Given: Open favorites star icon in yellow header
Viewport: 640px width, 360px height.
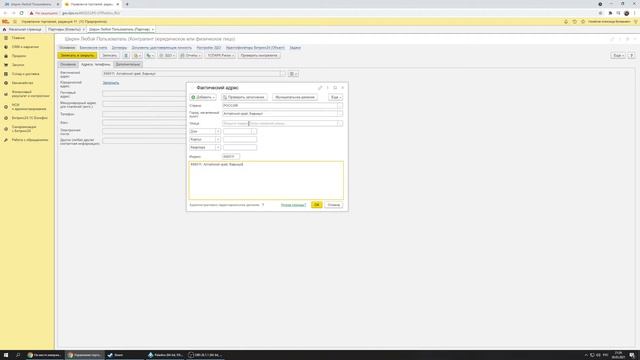Looking at the screenshot, I should pos(583,21).
